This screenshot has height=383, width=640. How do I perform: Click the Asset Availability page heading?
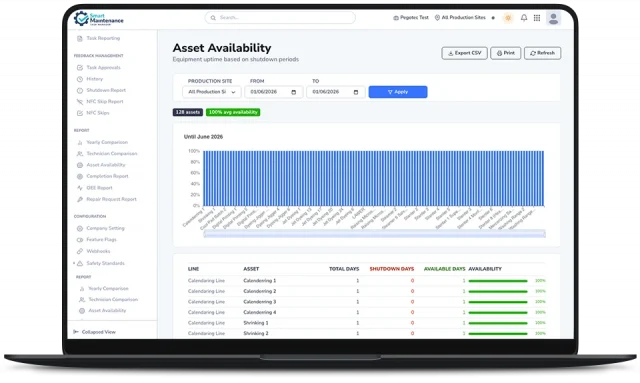tap(222, 48)
